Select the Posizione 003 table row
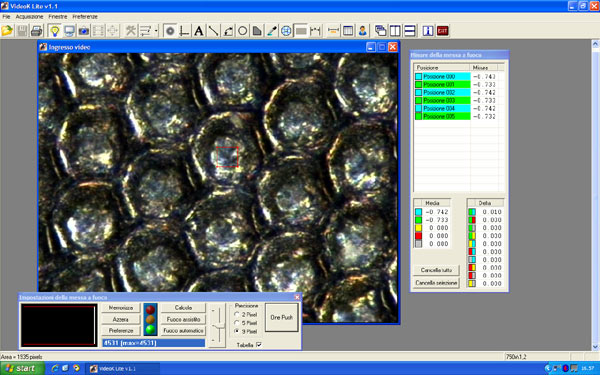 (x=459, y=100)
